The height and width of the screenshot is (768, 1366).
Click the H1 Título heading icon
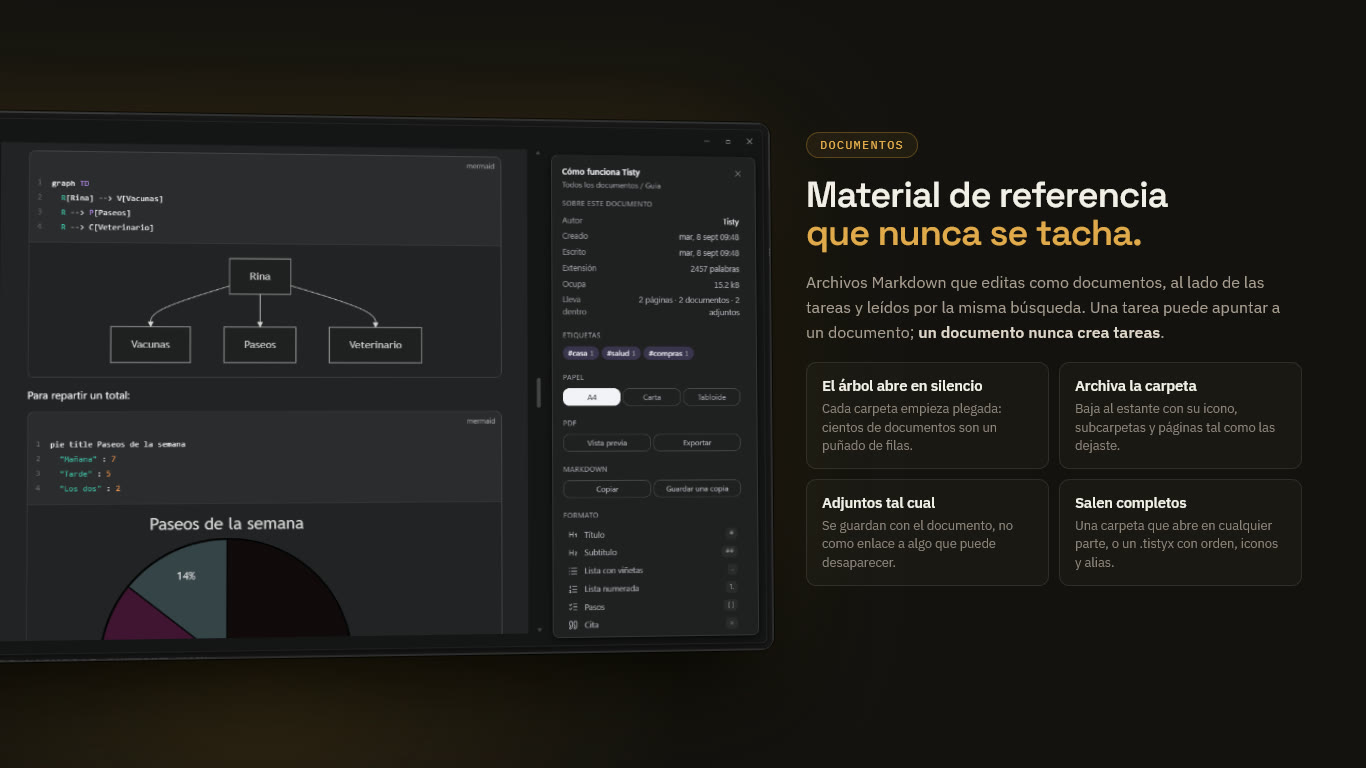[573, 535]
